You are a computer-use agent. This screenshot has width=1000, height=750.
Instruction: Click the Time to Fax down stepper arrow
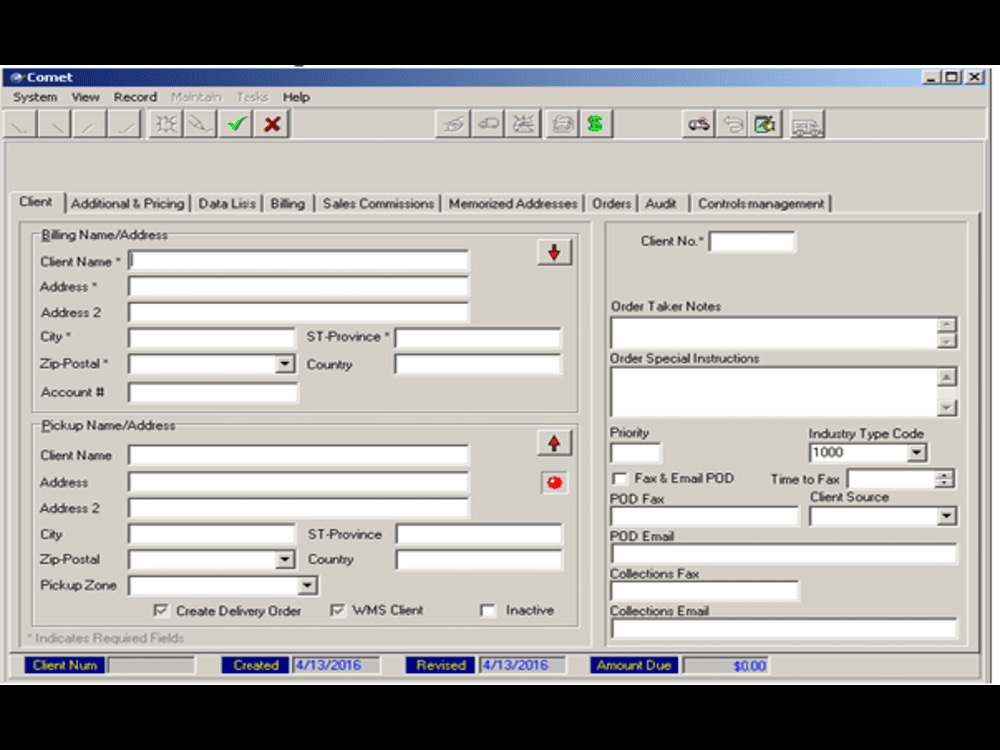pos(945,483)
